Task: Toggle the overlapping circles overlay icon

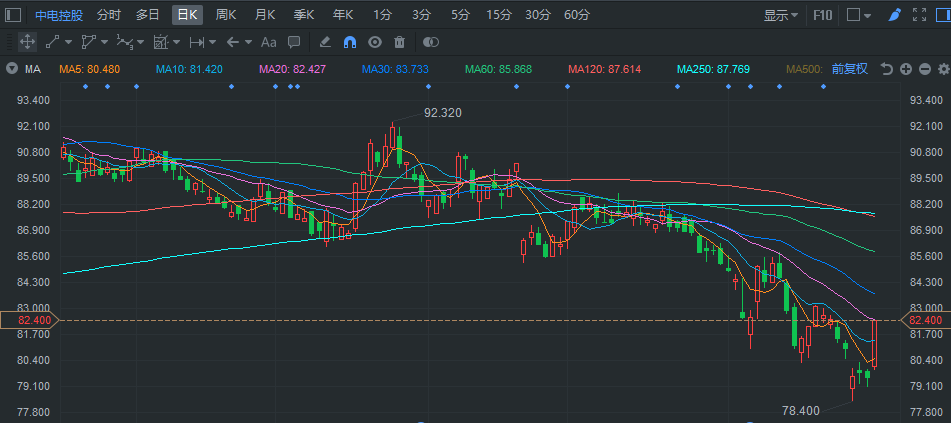Action: [x=431, y=42]
